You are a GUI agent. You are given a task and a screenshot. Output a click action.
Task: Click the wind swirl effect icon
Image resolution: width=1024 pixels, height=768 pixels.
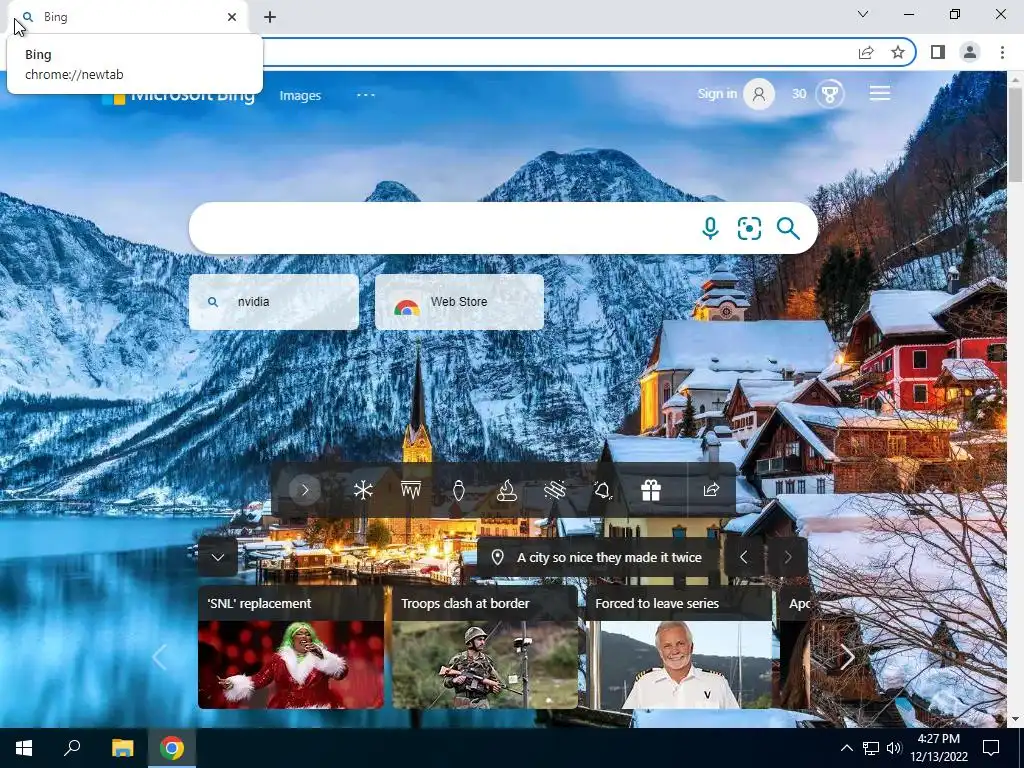click(x=554, y=490)
